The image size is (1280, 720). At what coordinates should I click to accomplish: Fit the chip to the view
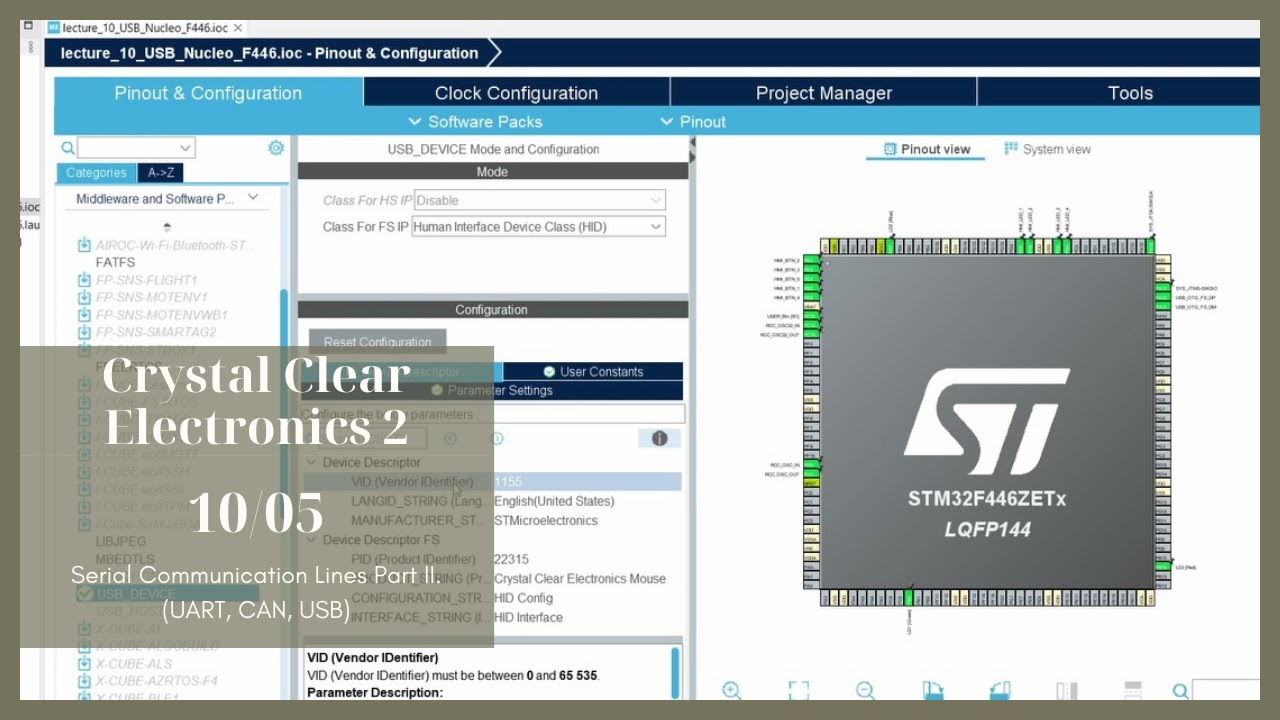798,691
